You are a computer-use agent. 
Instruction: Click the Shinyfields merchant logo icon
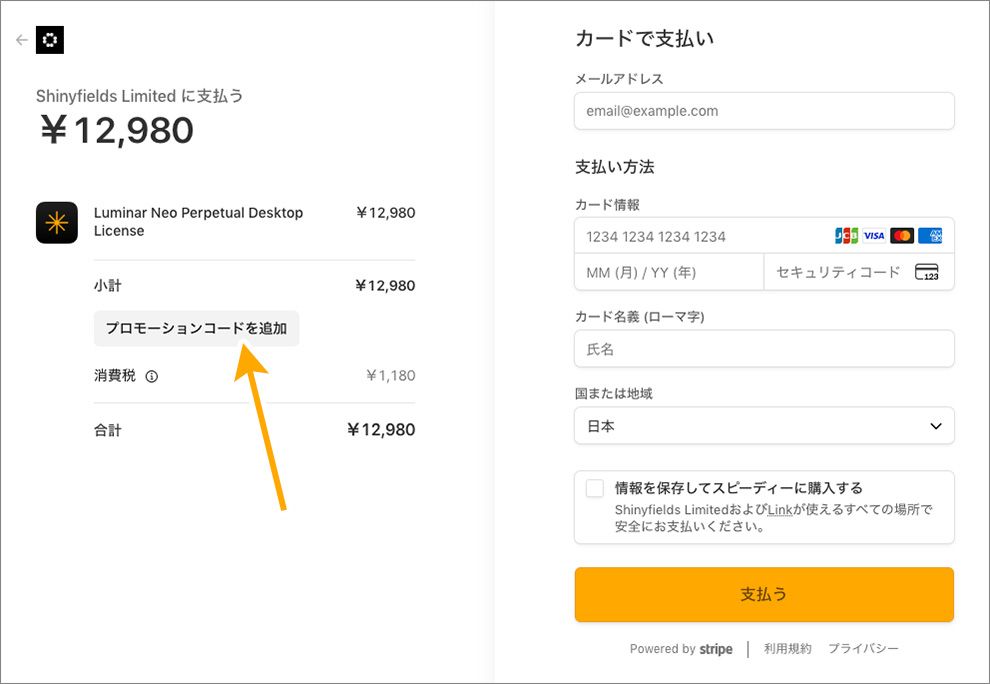(50, 40)
